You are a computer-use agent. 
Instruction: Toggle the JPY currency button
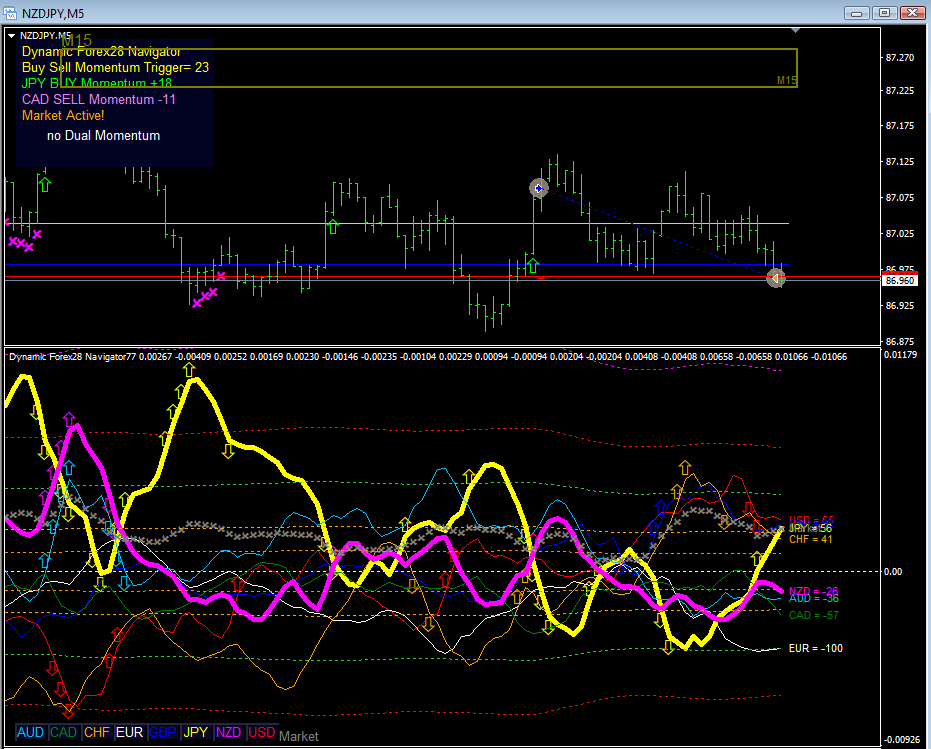195,732
